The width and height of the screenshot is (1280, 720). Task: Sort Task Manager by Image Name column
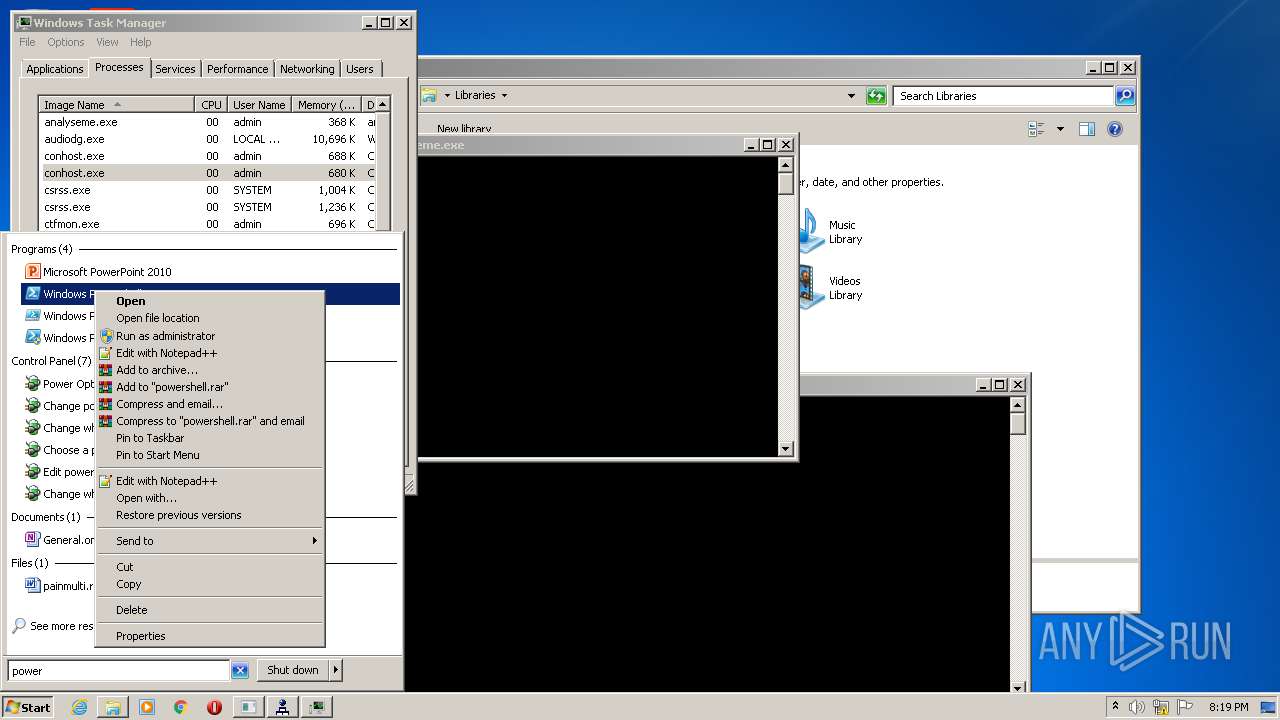point(116,105)
